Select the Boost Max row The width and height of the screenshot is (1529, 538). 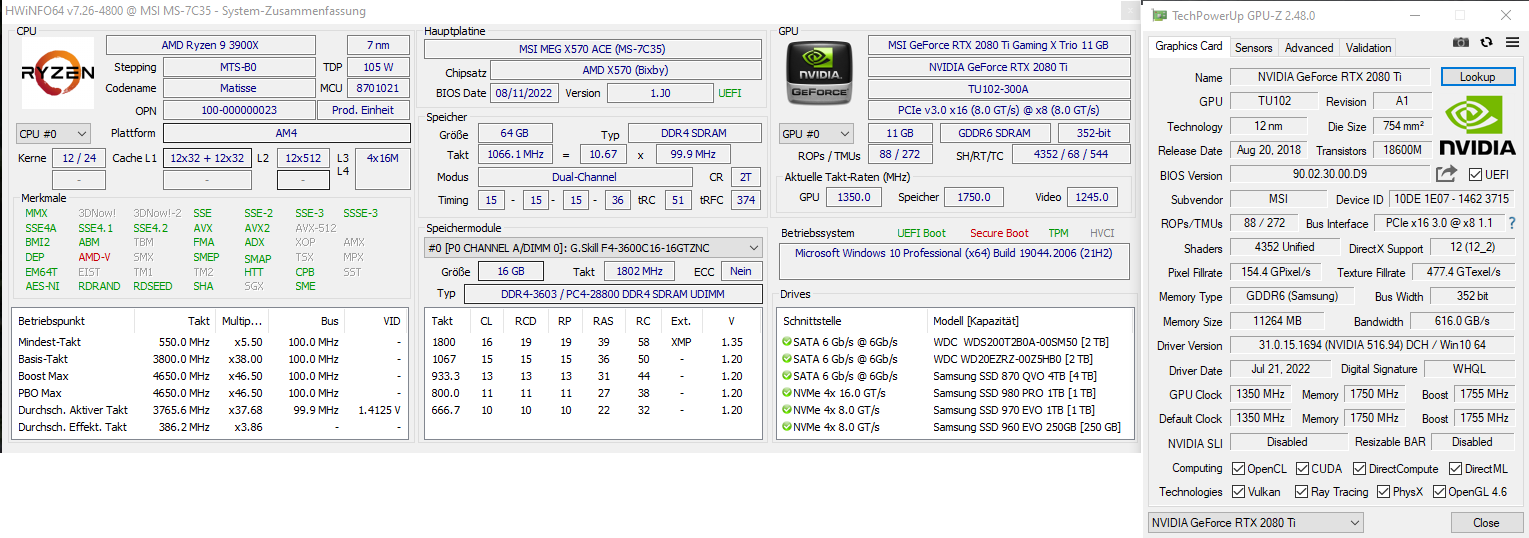(x=210, y=376)
